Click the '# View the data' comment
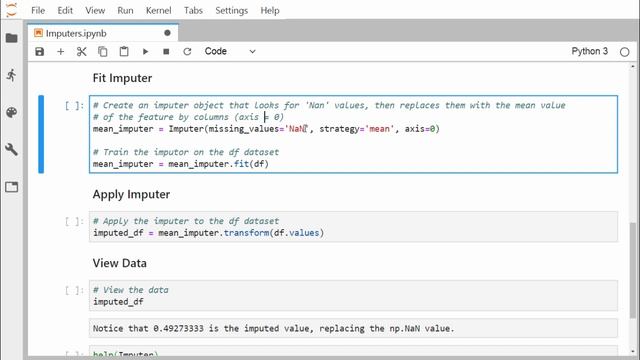The width and height of the screenshot is (640, 360). (x=131, y=290)
